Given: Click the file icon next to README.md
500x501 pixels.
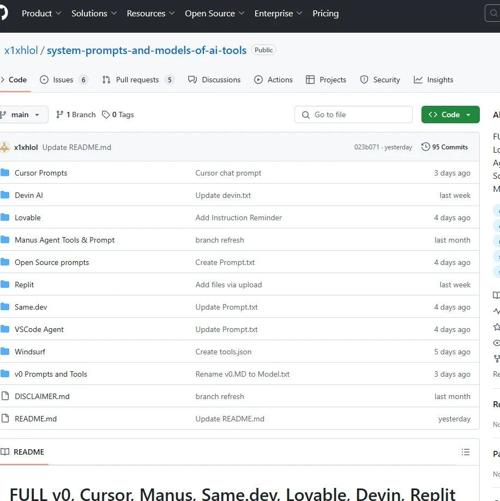Looking at the screenshot, I should click(x=5, y=418).
